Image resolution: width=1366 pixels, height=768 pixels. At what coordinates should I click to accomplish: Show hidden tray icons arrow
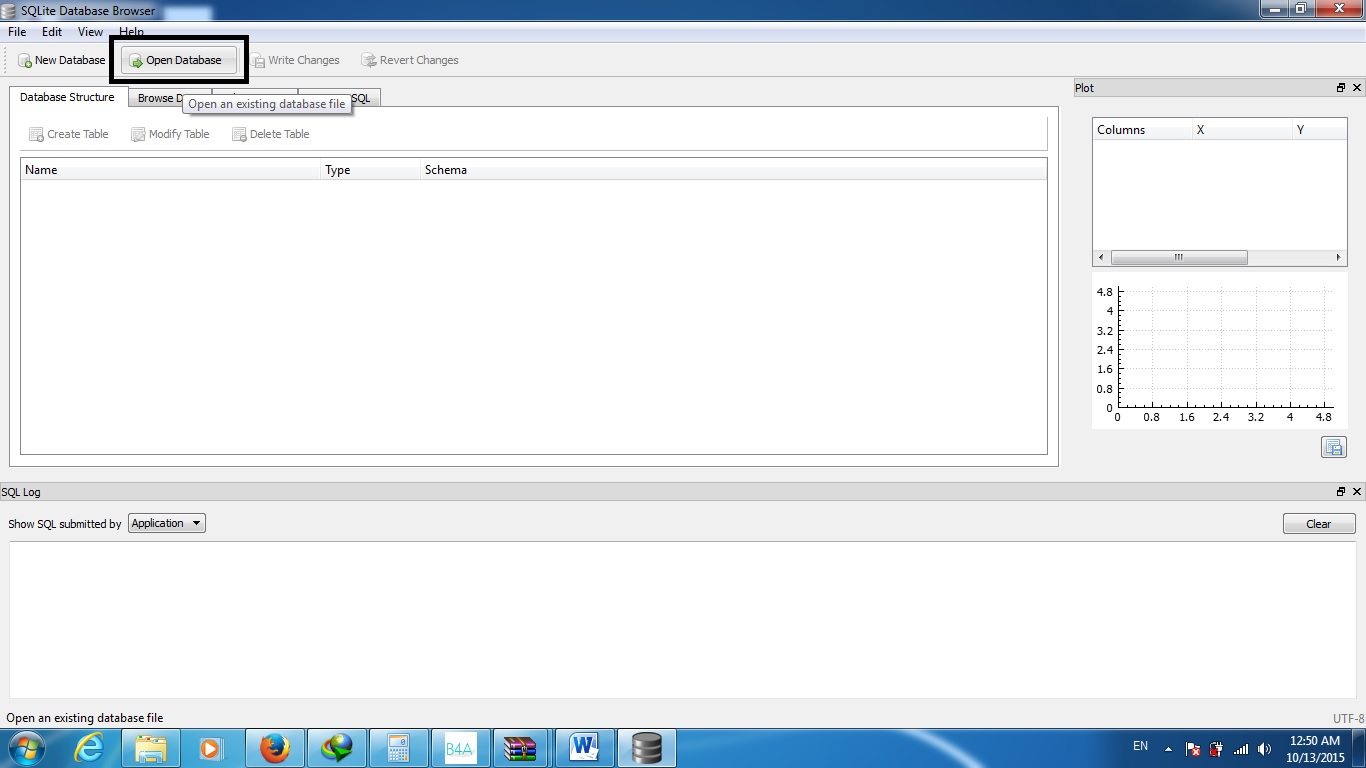pyautogui.click(x=1167, y=748)
